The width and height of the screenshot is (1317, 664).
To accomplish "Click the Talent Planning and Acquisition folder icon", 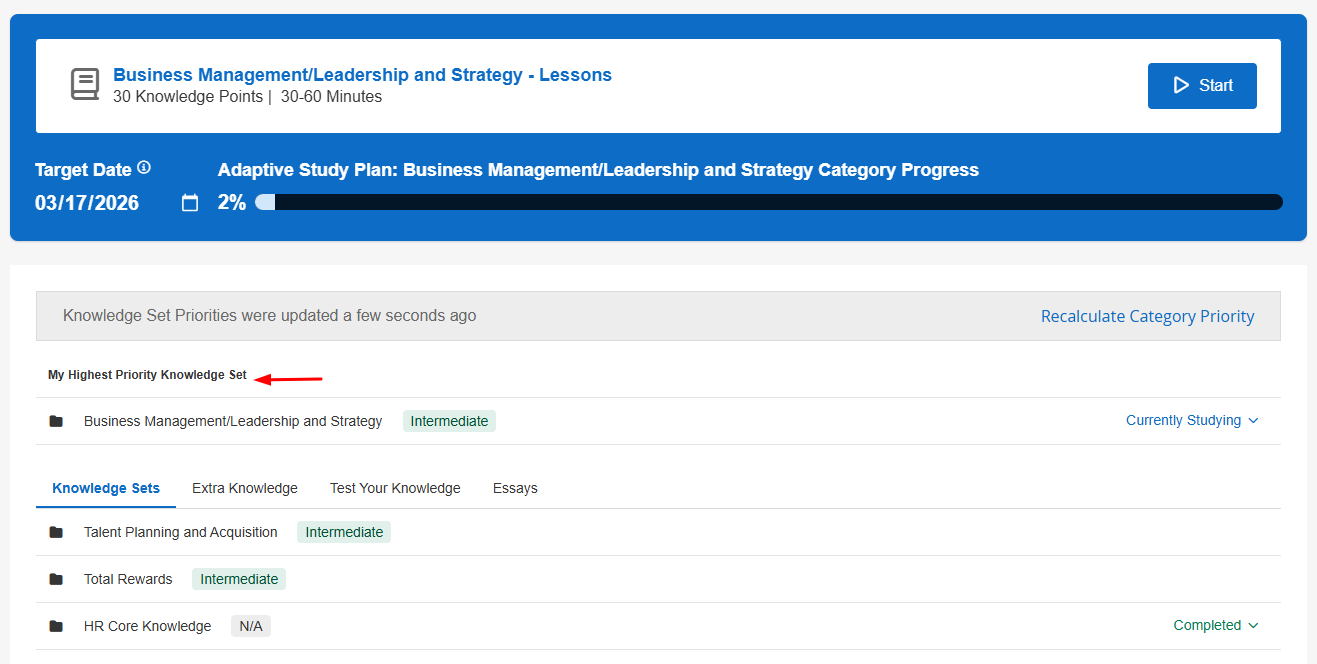I will point(56,532).
